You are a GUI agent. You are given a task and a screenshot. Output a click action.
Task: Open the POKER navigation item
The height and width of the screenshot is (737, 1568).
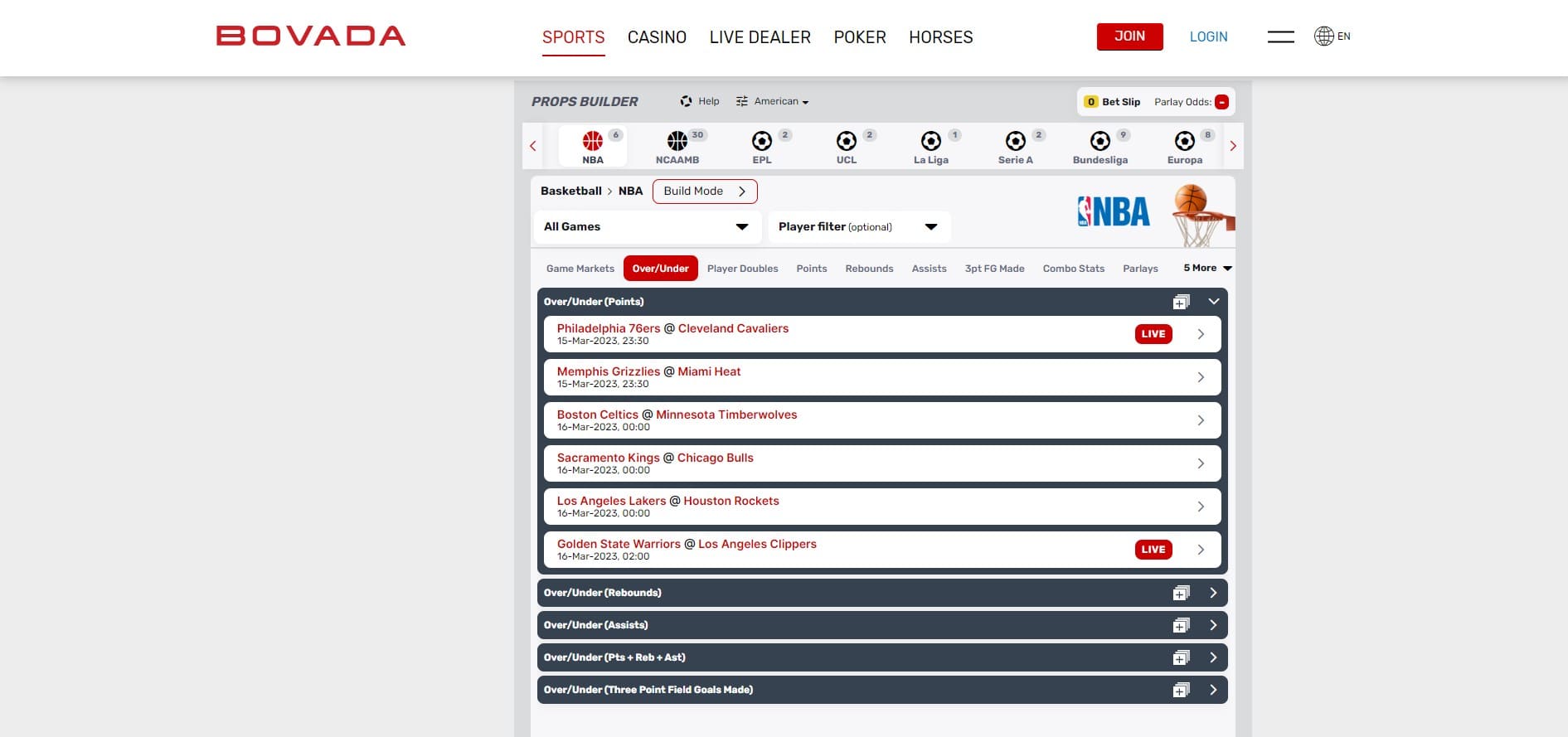860,37
